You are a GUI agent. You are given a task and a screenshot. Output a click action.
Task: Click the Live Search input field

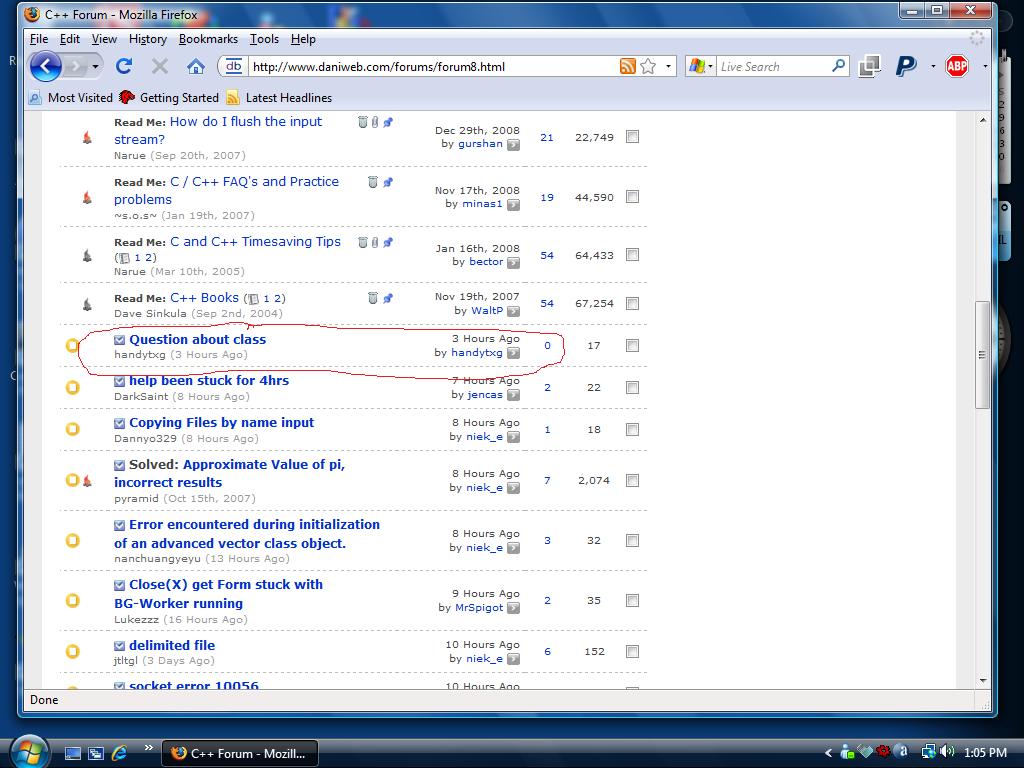pos(773,67)
